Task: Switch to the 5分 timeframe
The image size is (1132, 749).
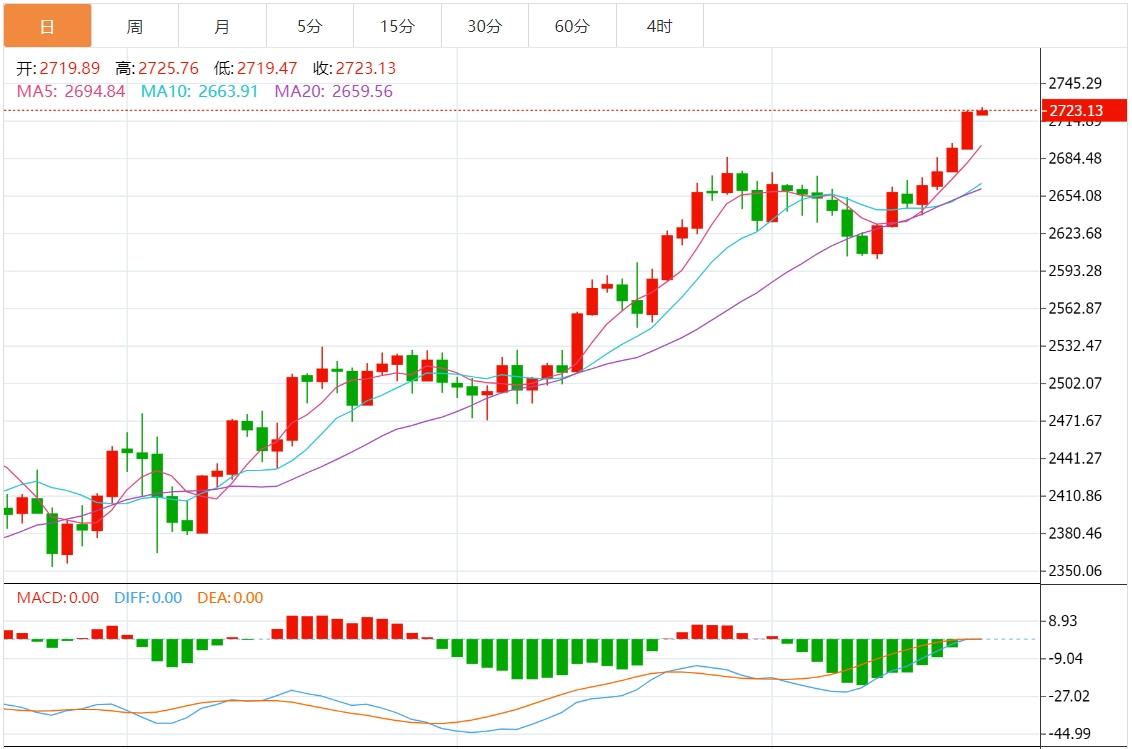Action: click(310, 26)
